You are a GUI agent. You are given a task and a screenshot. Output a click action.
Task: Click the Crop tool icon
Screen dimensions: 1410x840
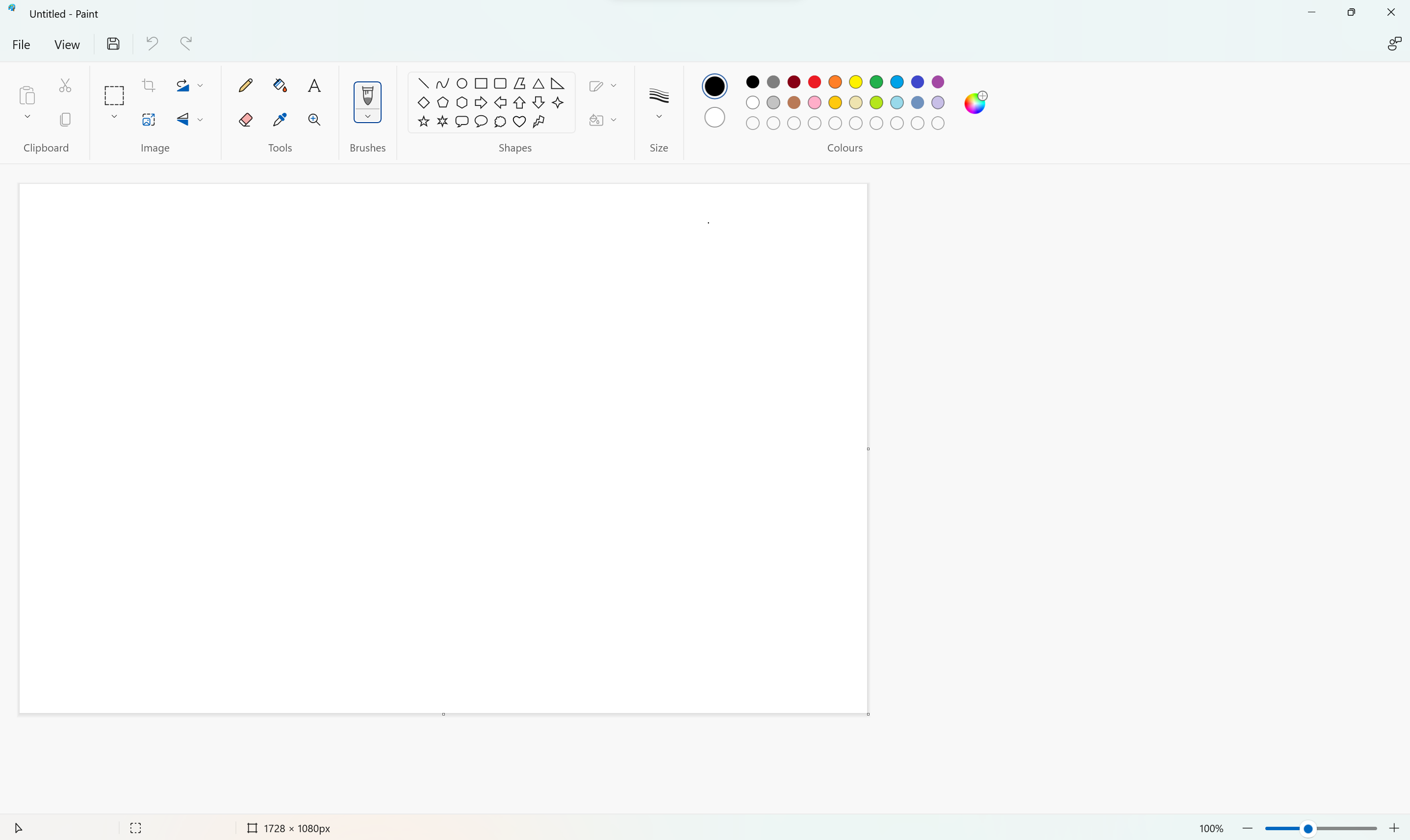(x=149, y=85)
